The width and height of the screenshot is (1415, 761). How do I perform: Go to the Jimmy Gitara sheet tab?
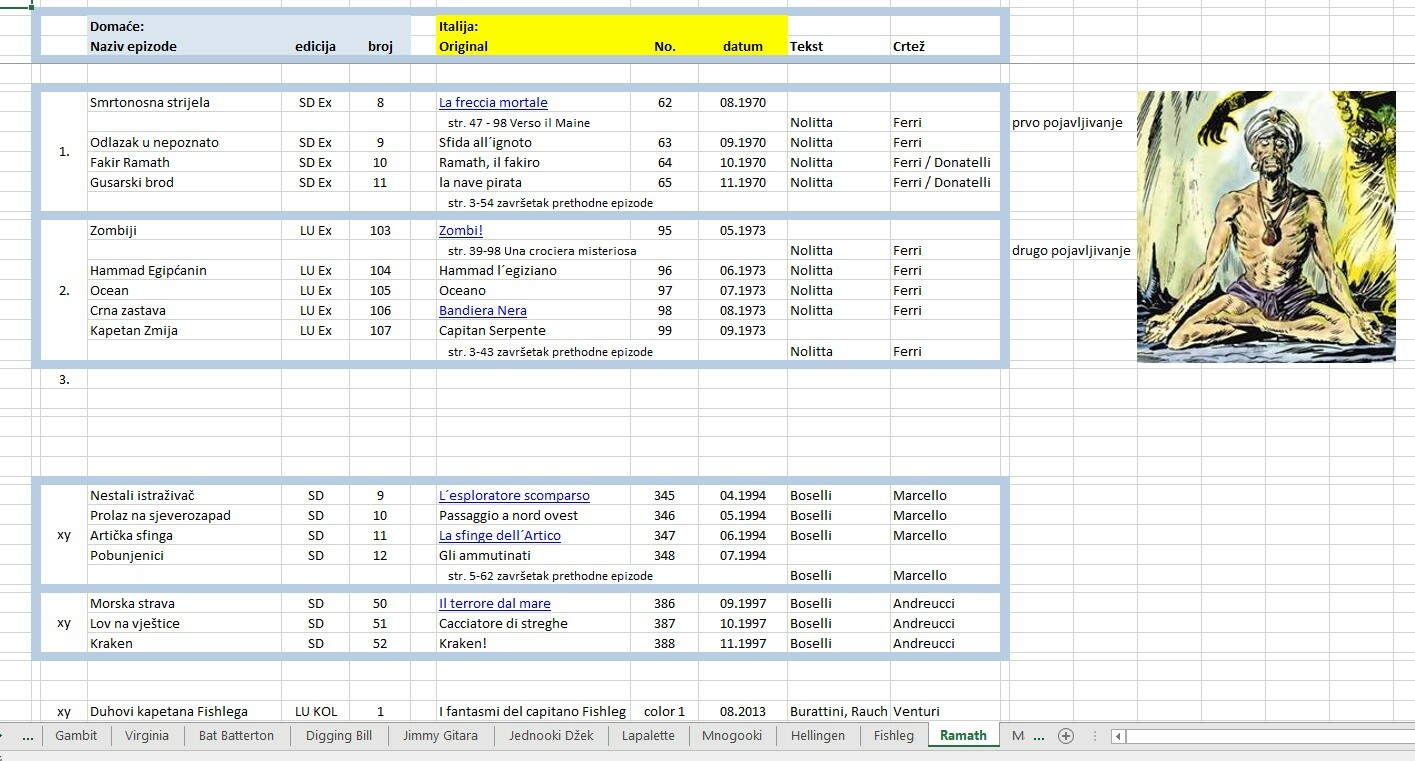pos(440,735)
